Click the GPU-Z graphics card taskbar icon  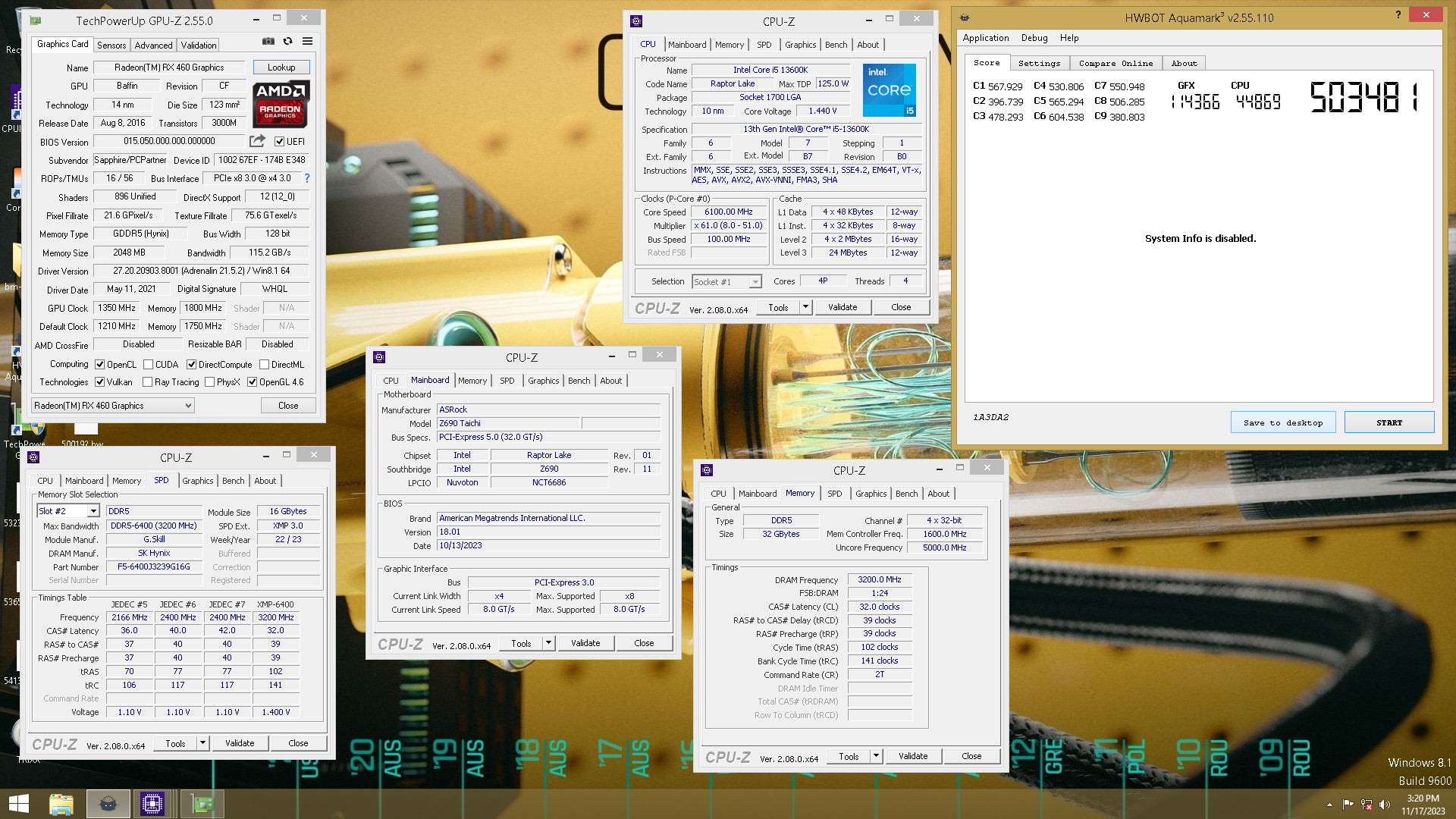pyautogui.click(x=202, y=804)
